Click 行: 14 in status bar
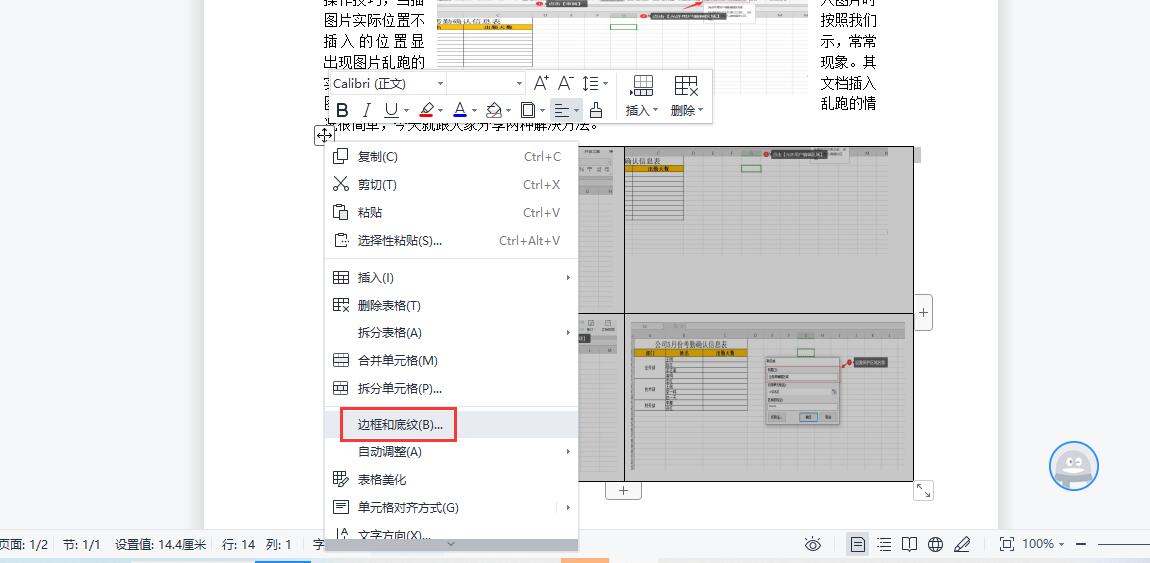The image size is (1150, 563). [238, 545]
